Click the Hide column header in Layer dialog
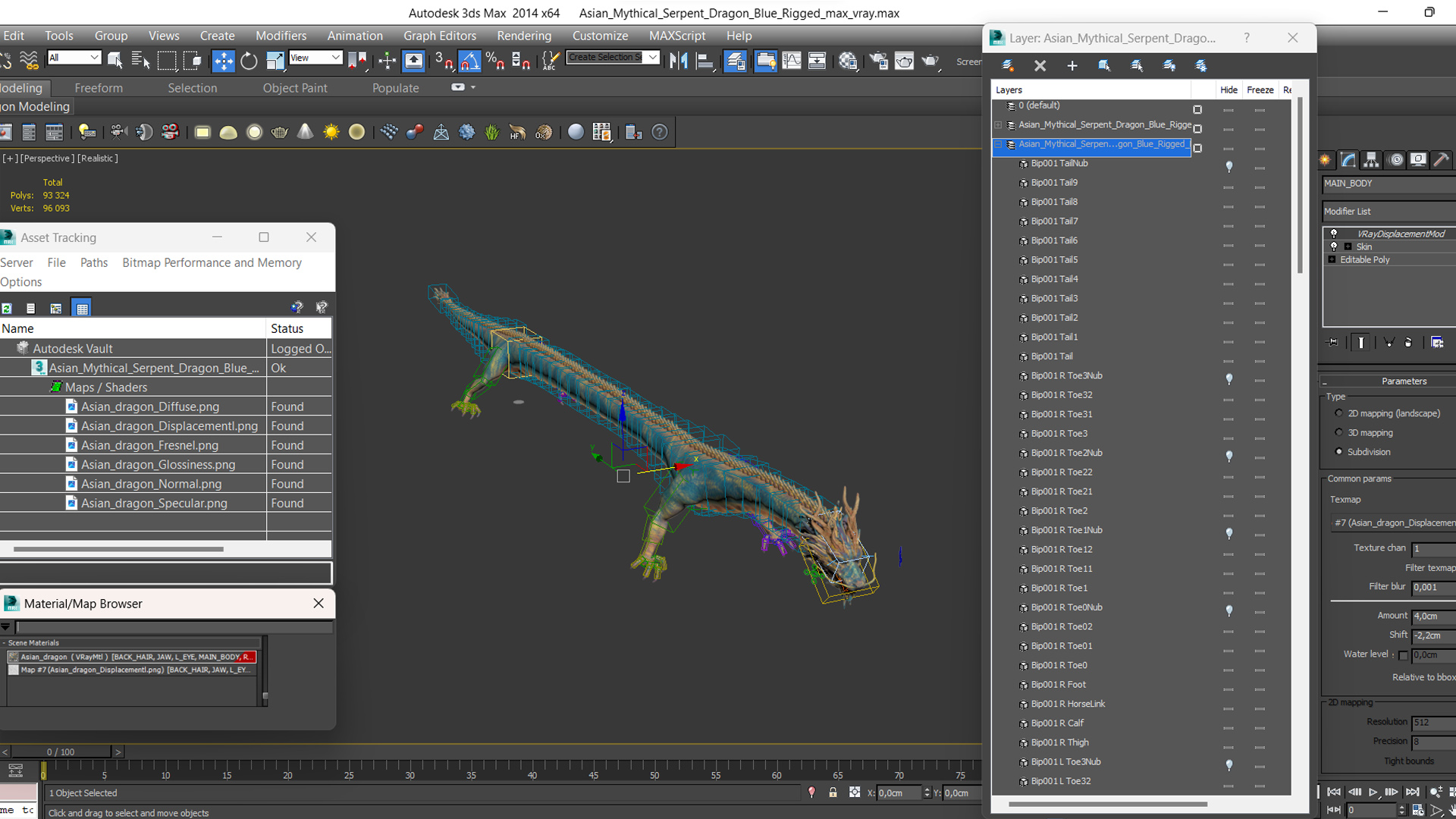1456x819 pixels. point(1228,89)
